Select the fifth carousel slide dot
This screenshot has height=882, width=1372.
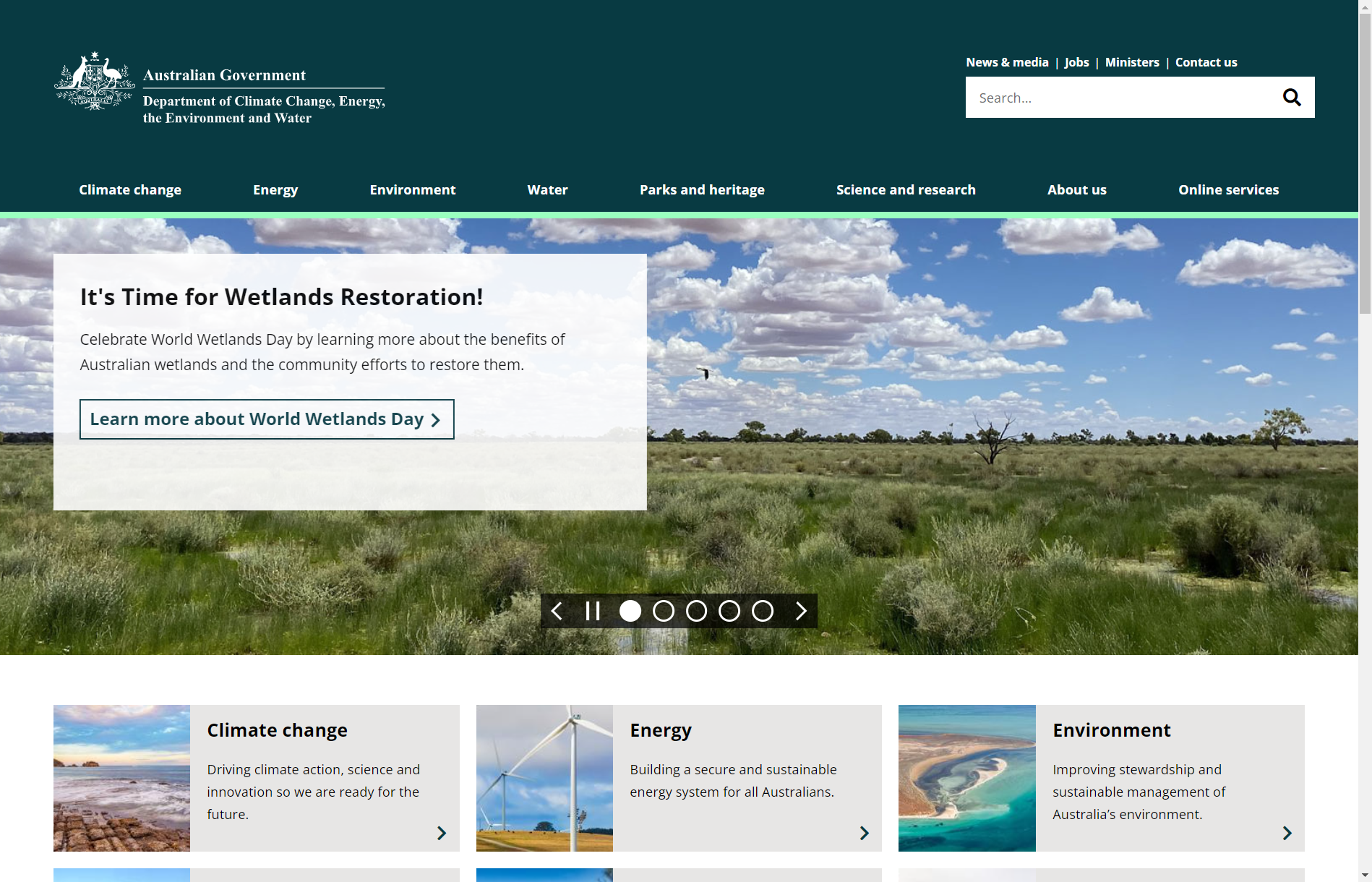pos(762,611)
